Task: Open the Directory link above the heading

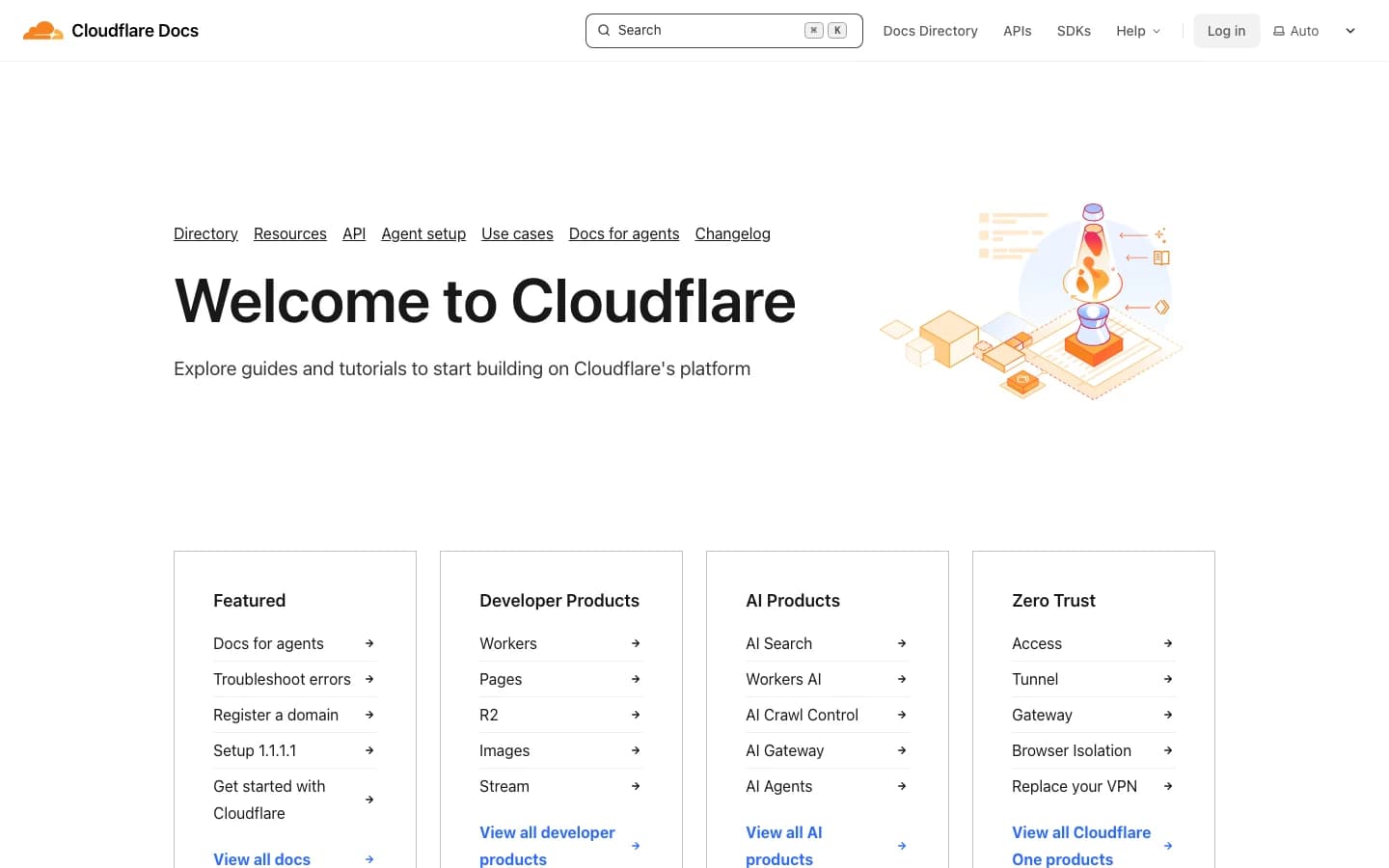Action: click(x=205, y=233)
